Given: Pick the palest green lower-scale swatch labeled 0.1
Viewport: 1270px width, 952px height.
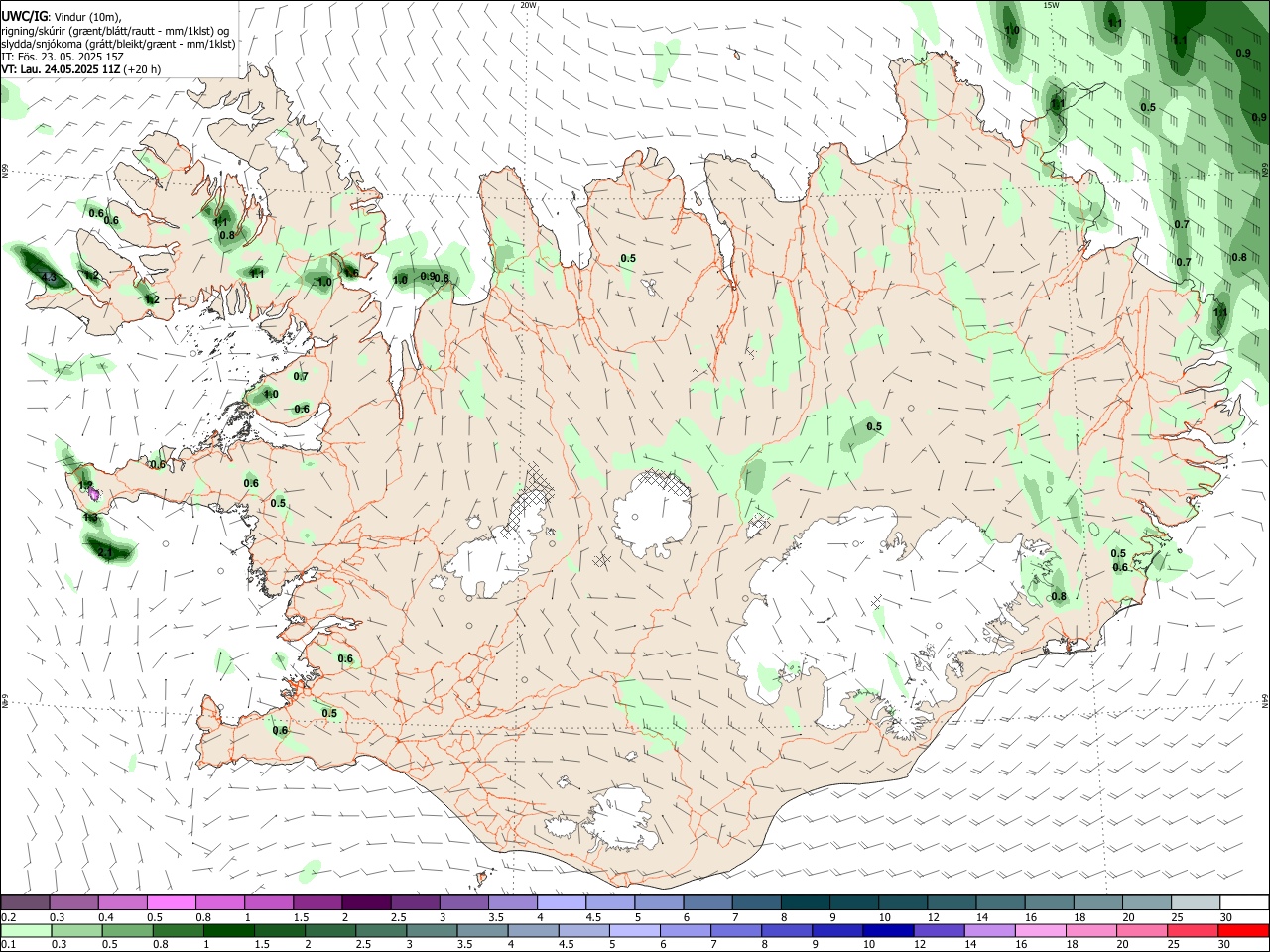Looking at the screenshot, I should pyautogui.click(x=26, y=930).
